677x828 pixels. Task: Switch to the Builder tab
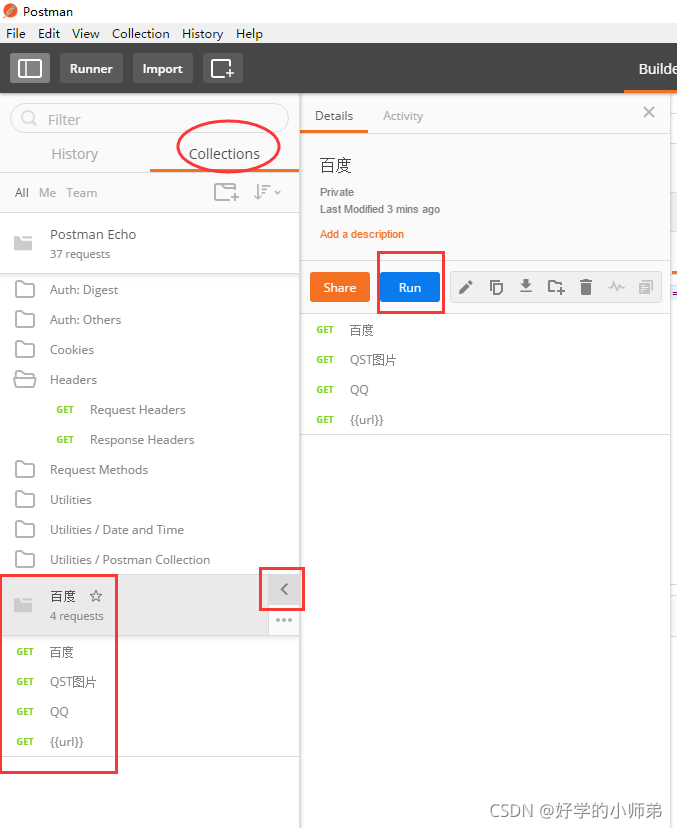coord(657,69)
